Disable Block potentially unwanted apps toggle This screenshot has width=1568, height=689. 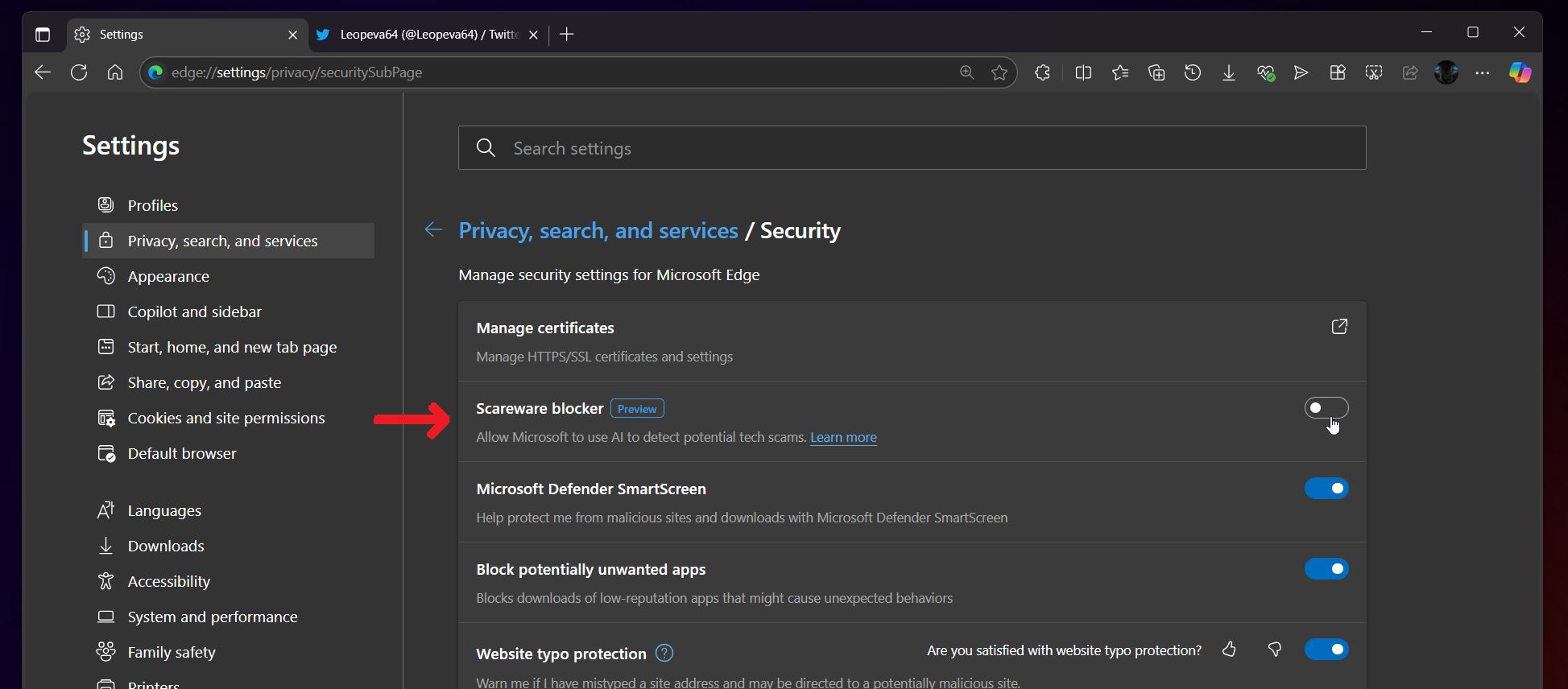click(x=1326, y=569)
